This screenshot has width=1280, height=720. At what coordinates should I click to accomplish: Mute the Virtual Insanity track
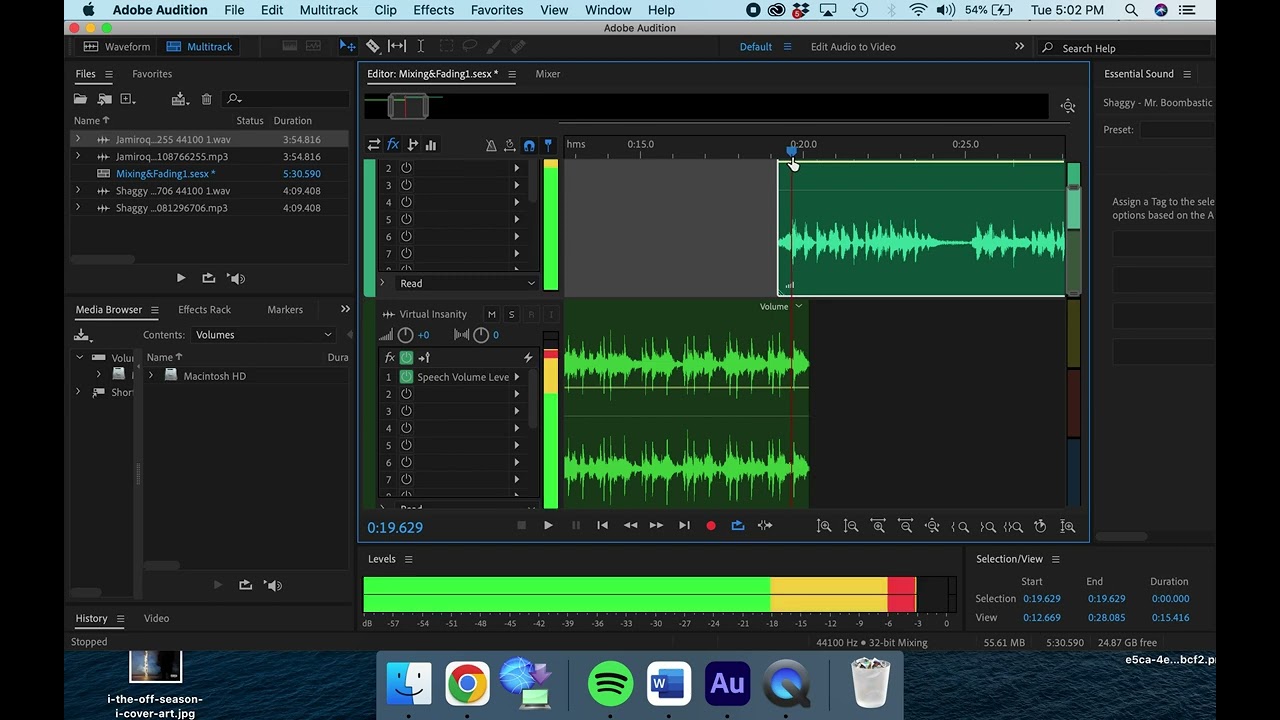click(491, 314)
